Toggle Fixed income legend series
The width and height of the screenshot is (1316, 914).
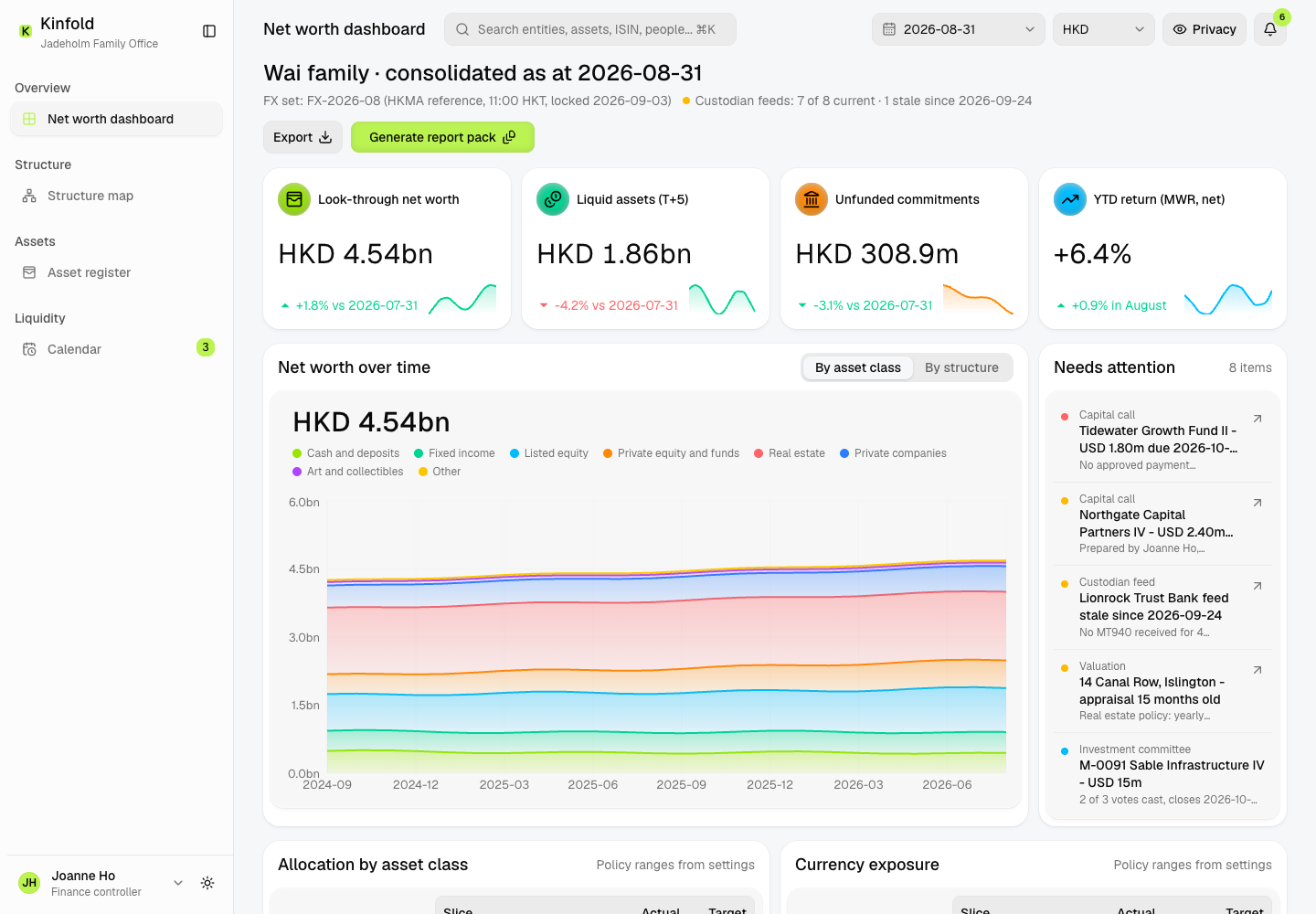(454, 453)
